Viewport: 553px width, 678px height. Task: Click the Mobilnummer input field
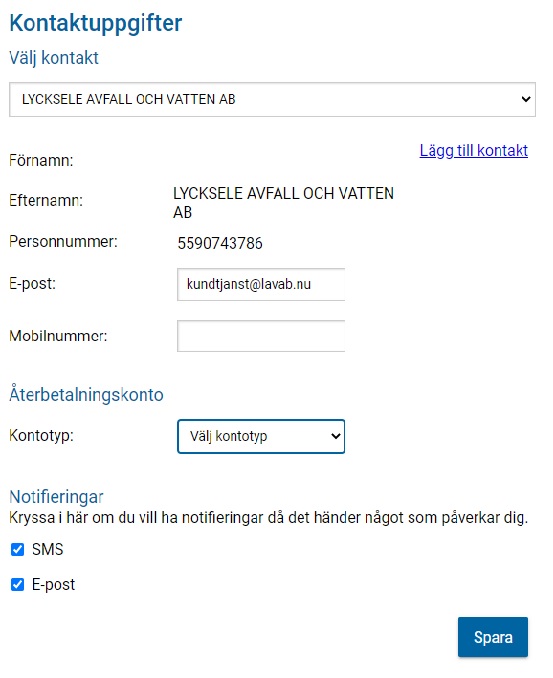click(261, 336)
